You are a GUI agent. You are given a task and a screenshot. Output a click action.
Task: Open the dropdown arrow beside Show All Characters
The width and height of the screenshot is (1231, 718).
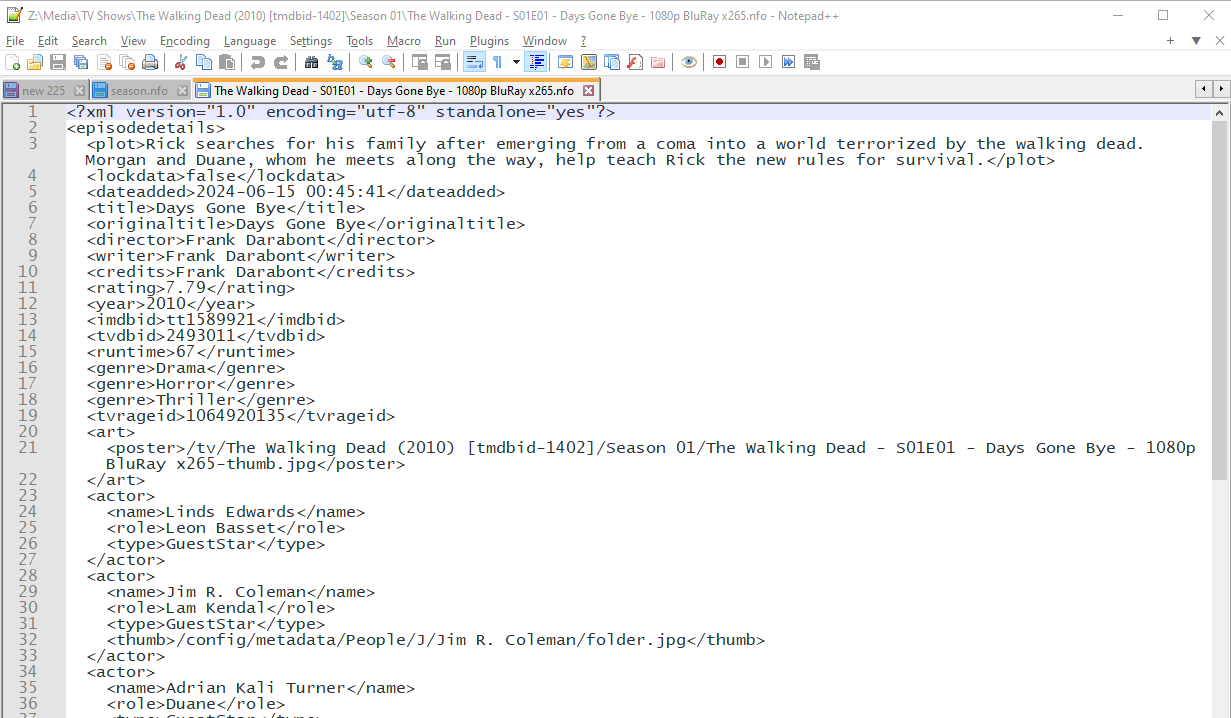tap(516, 62)
